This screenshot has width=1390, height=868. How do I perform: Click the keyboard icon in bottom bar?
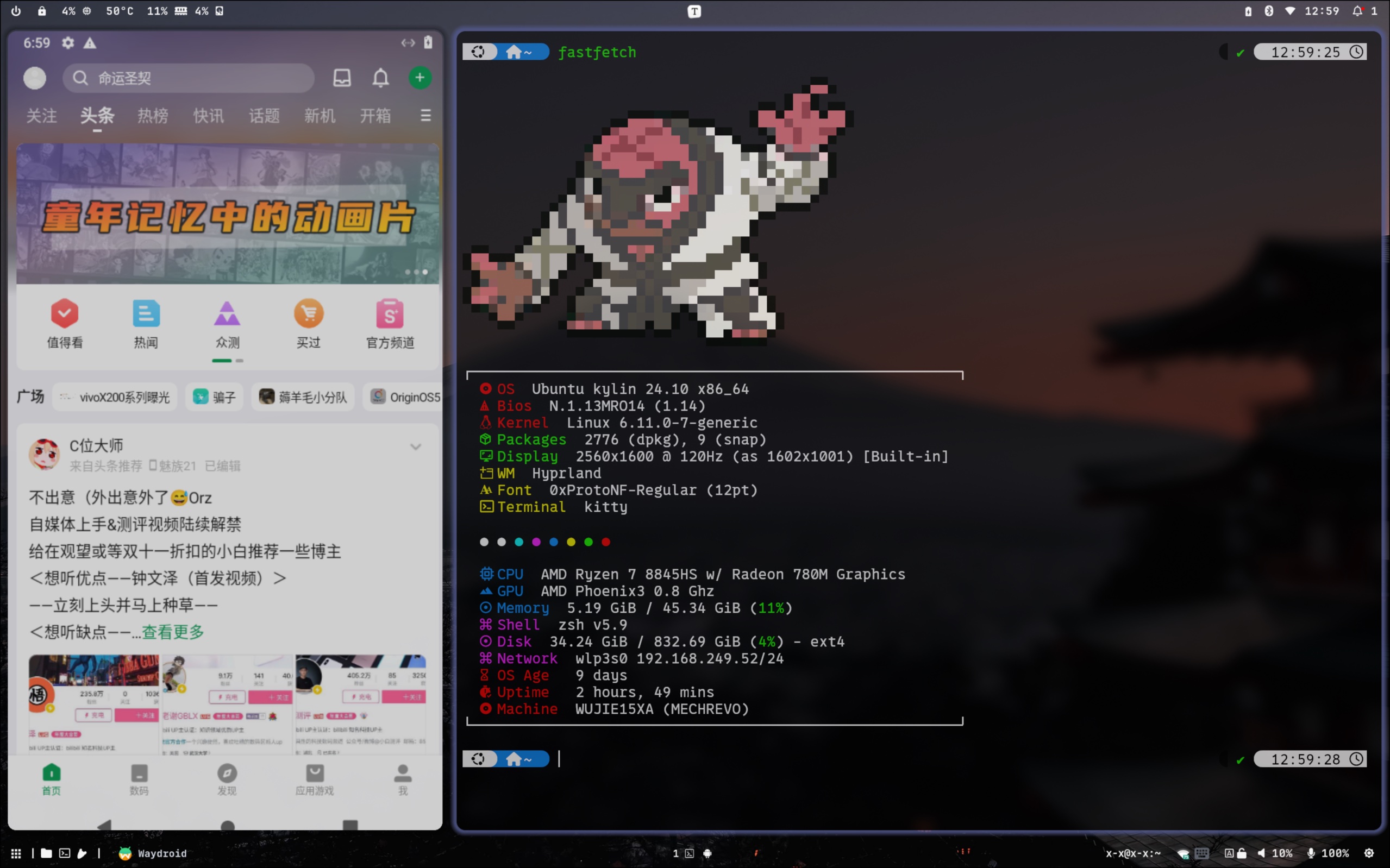1201,854
